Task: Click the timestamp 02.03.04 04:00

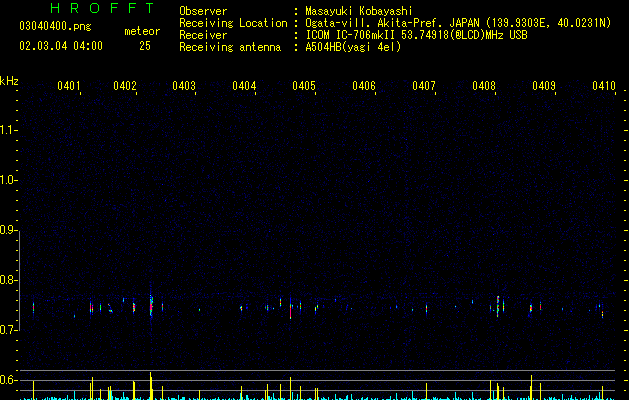Action: (61, 45)
